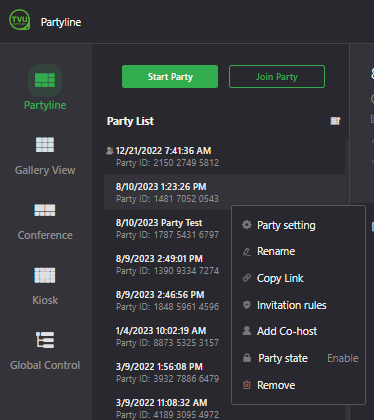The width and height of the screenshot is (374, 420).
Task: Open the Partyline sidebar section
Action: pyautogui.click(x=45, y=88)
